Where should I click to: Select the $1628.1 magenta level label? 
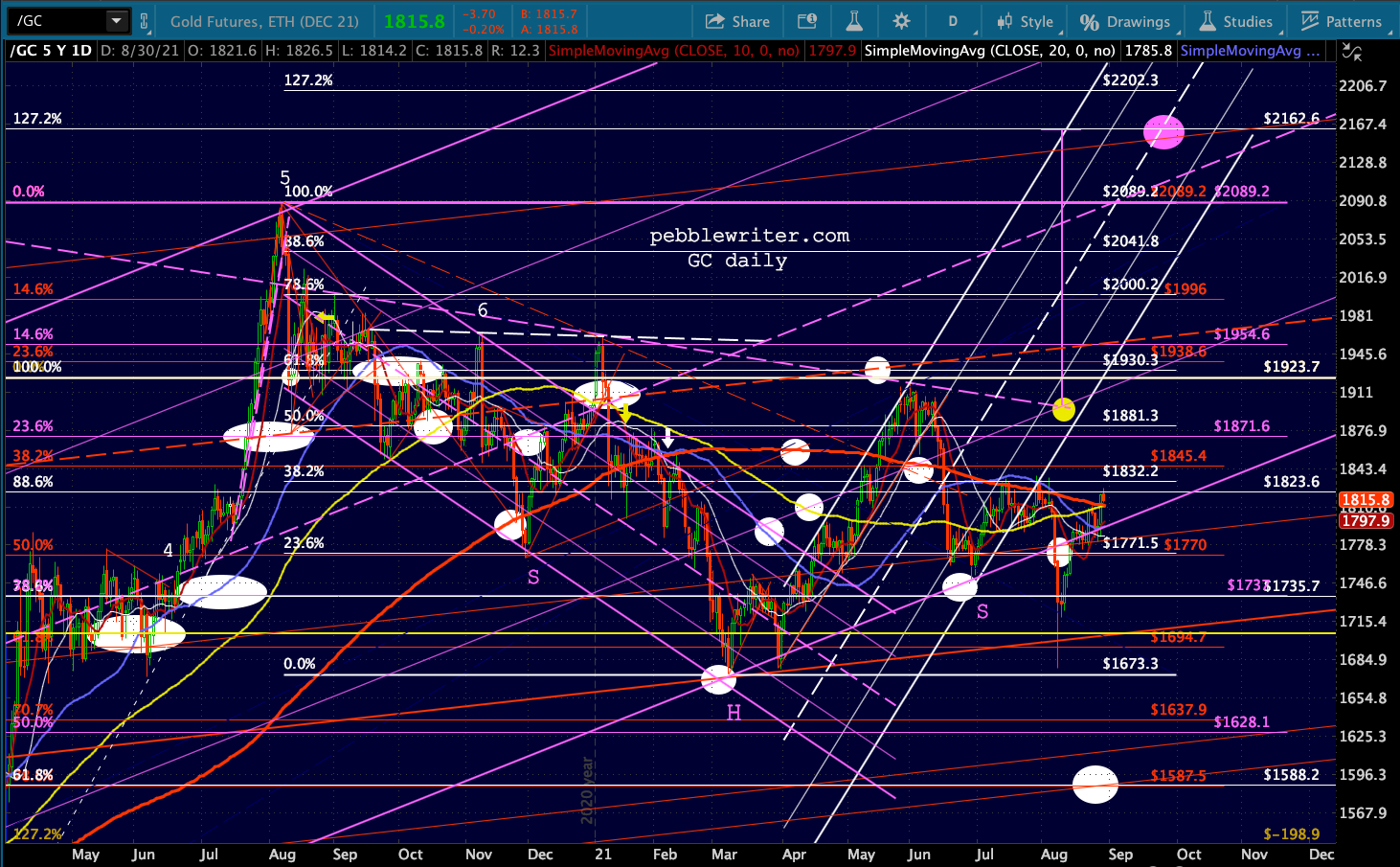tap(1241, 722)
